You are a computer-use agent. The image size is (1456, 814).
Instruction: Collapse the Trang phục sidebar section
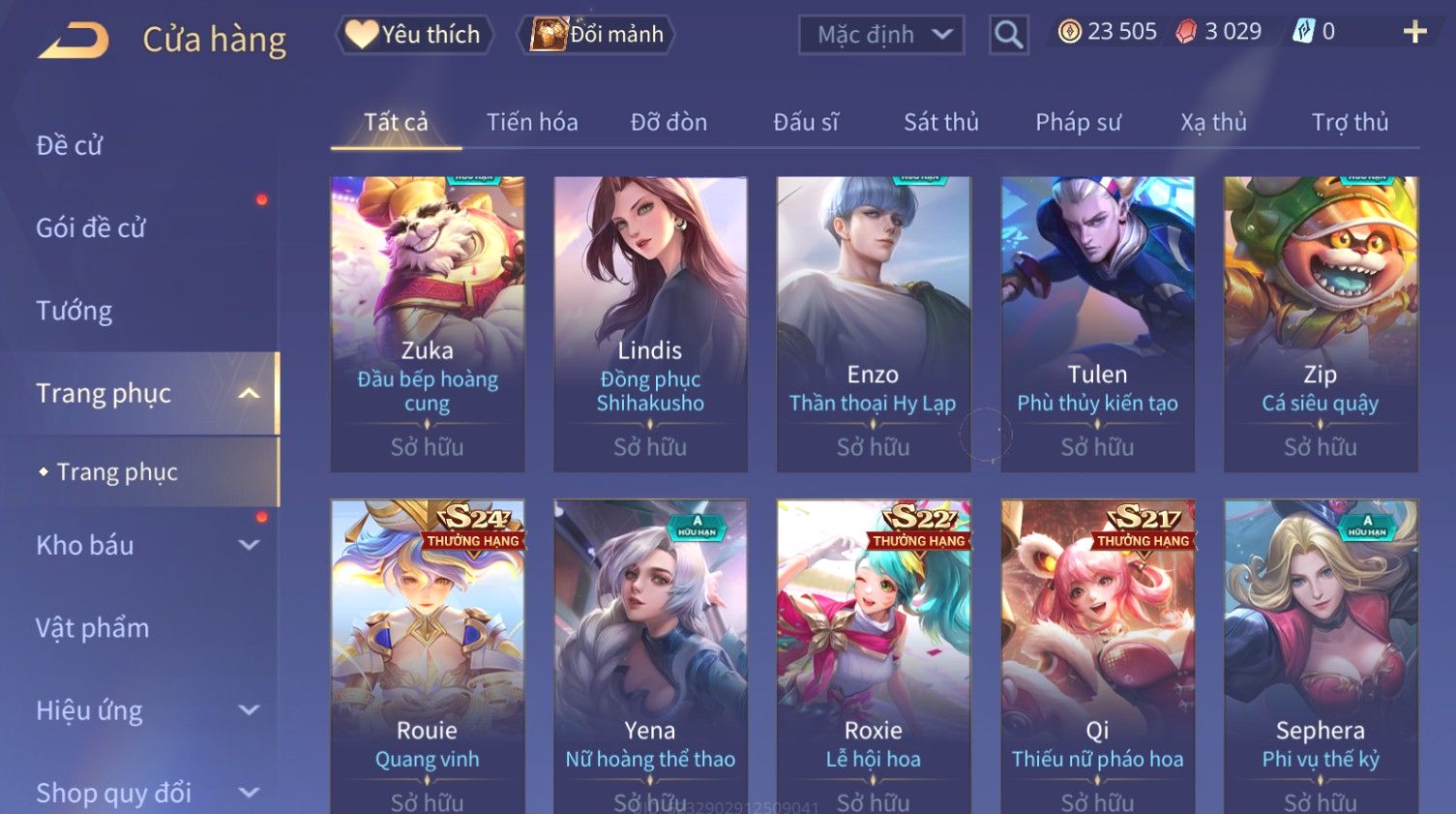249,393
